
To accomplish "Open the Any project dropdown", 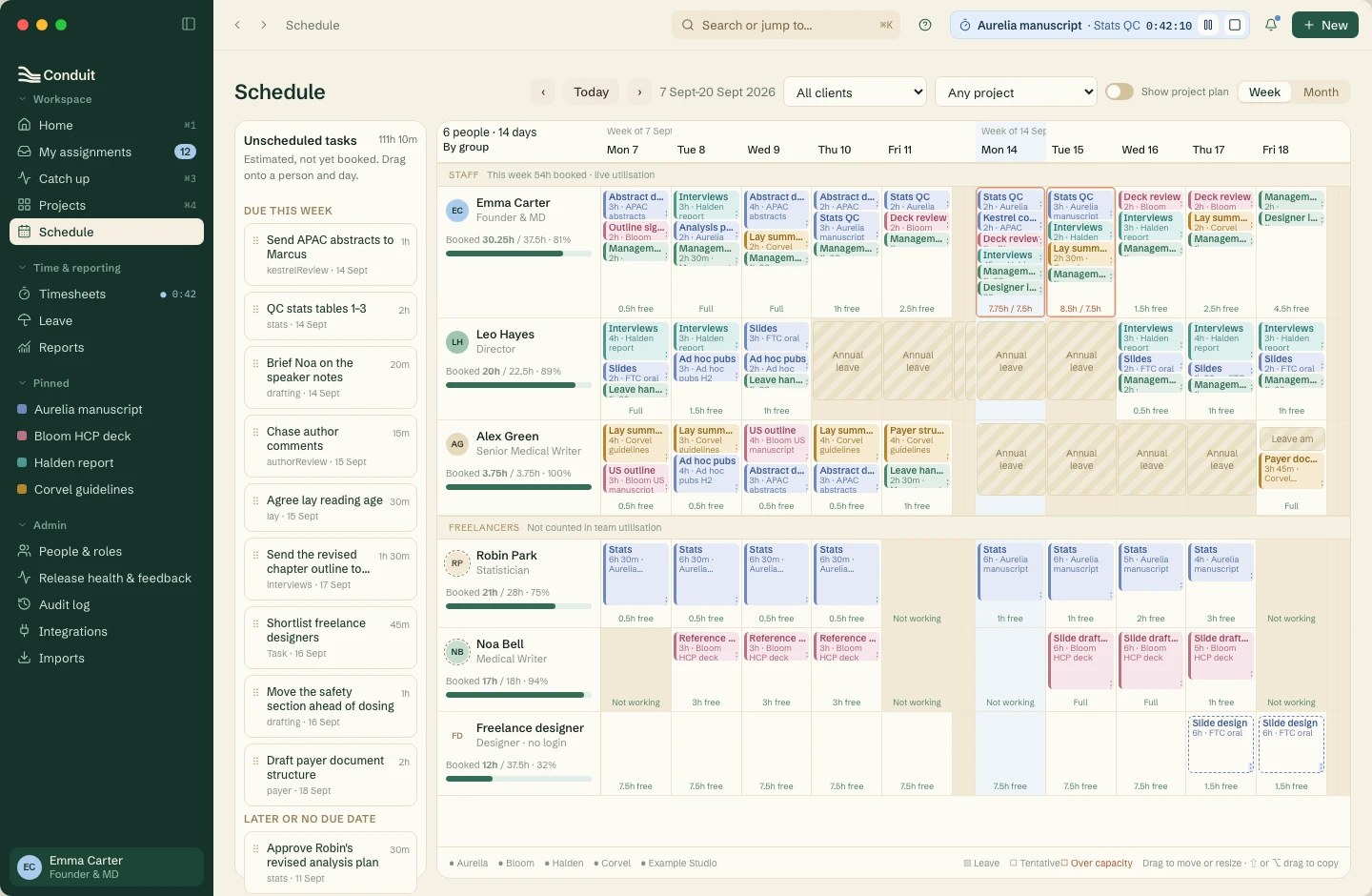I will (x=1017, y=92).
